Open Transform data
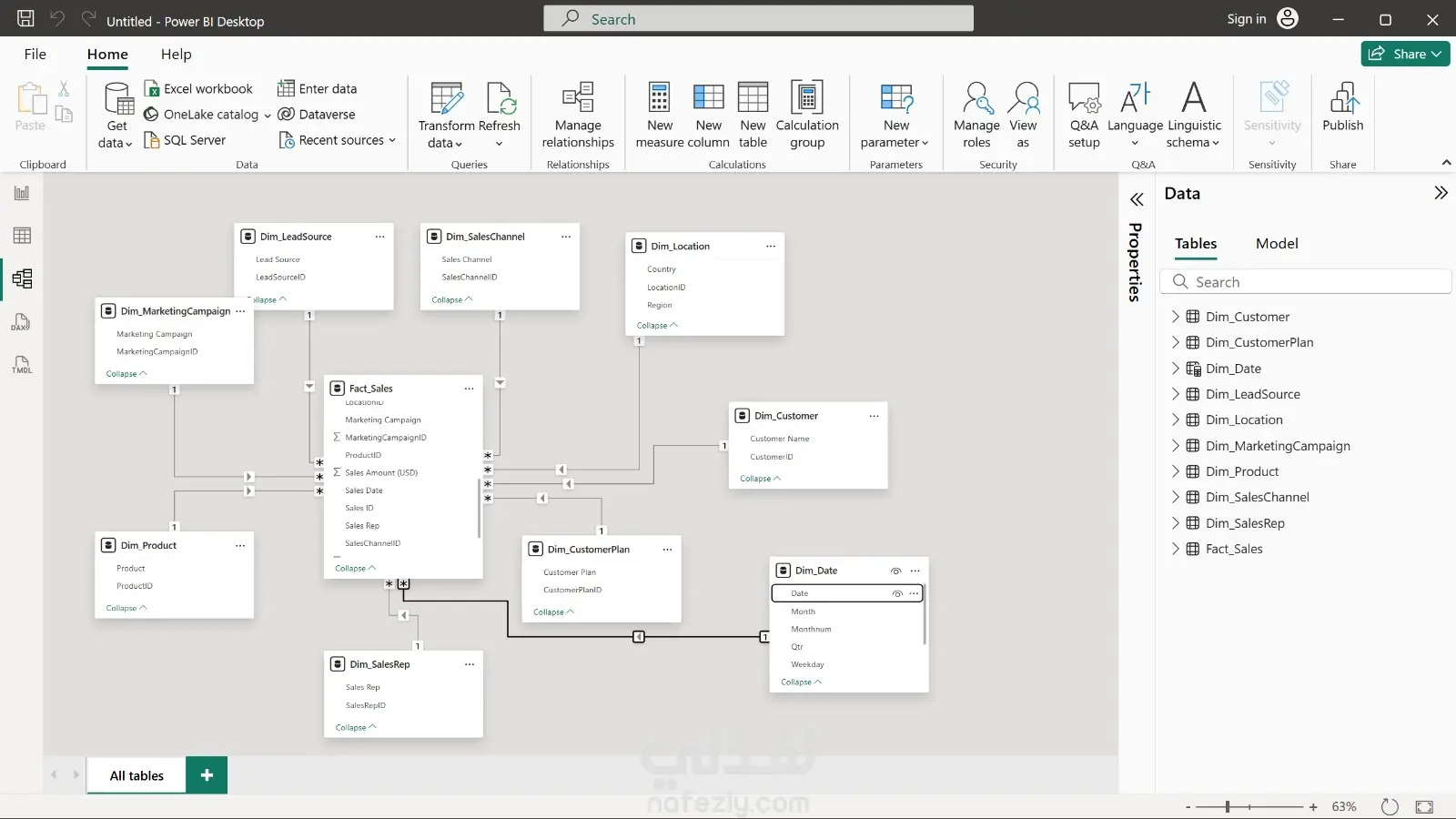 click(x=446, y=115)
